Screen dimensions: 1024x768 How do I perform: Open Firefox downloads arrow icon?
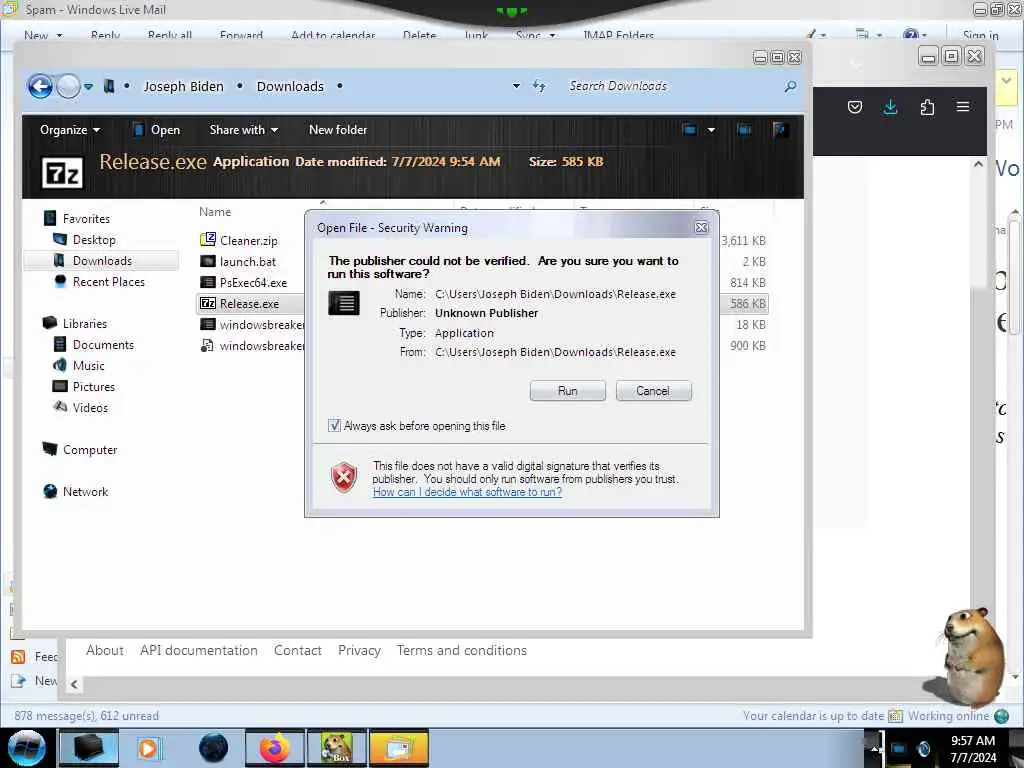click(x=890, y=107)
